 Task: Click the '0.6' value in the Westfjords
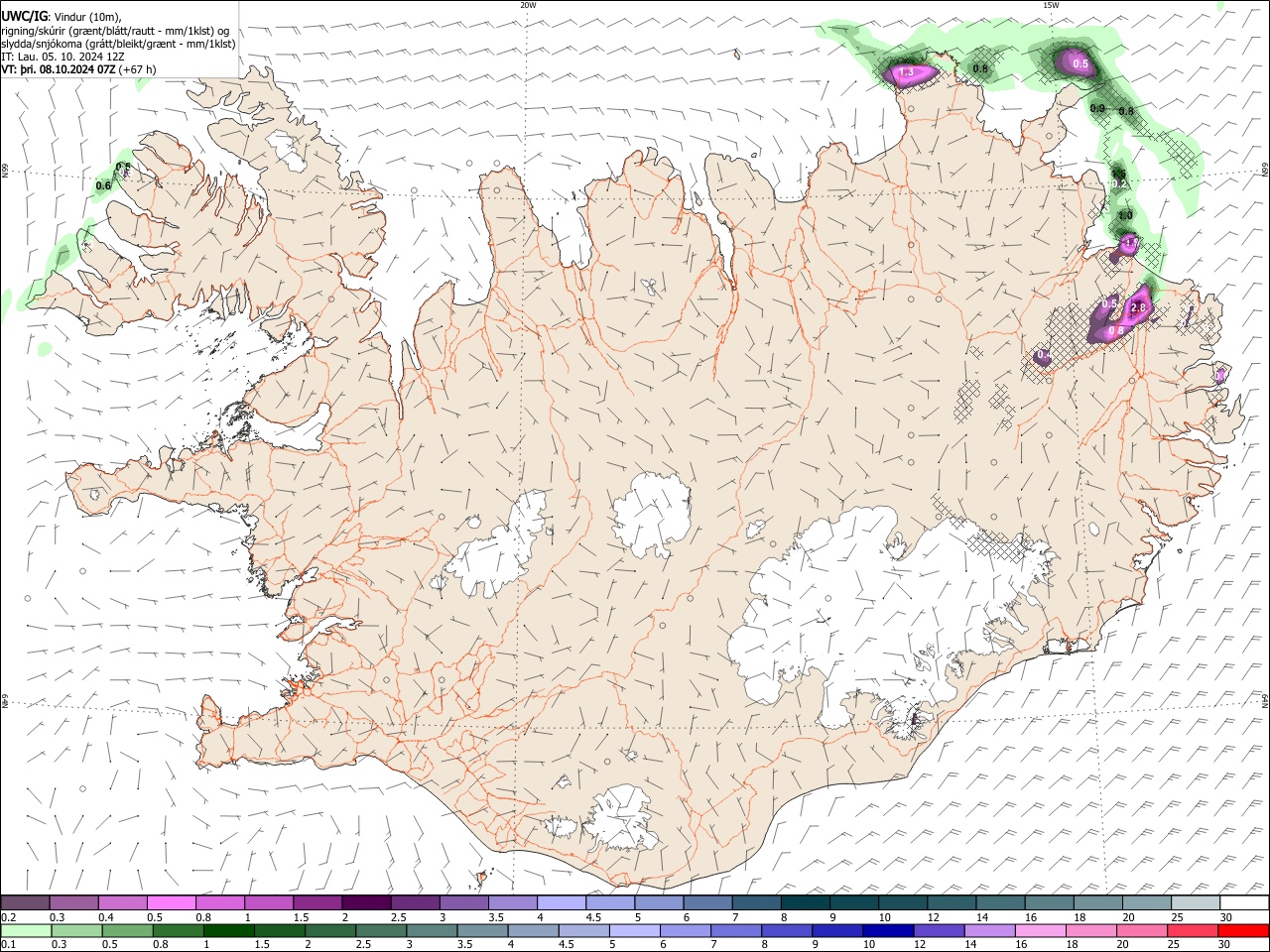coord(103,185)
